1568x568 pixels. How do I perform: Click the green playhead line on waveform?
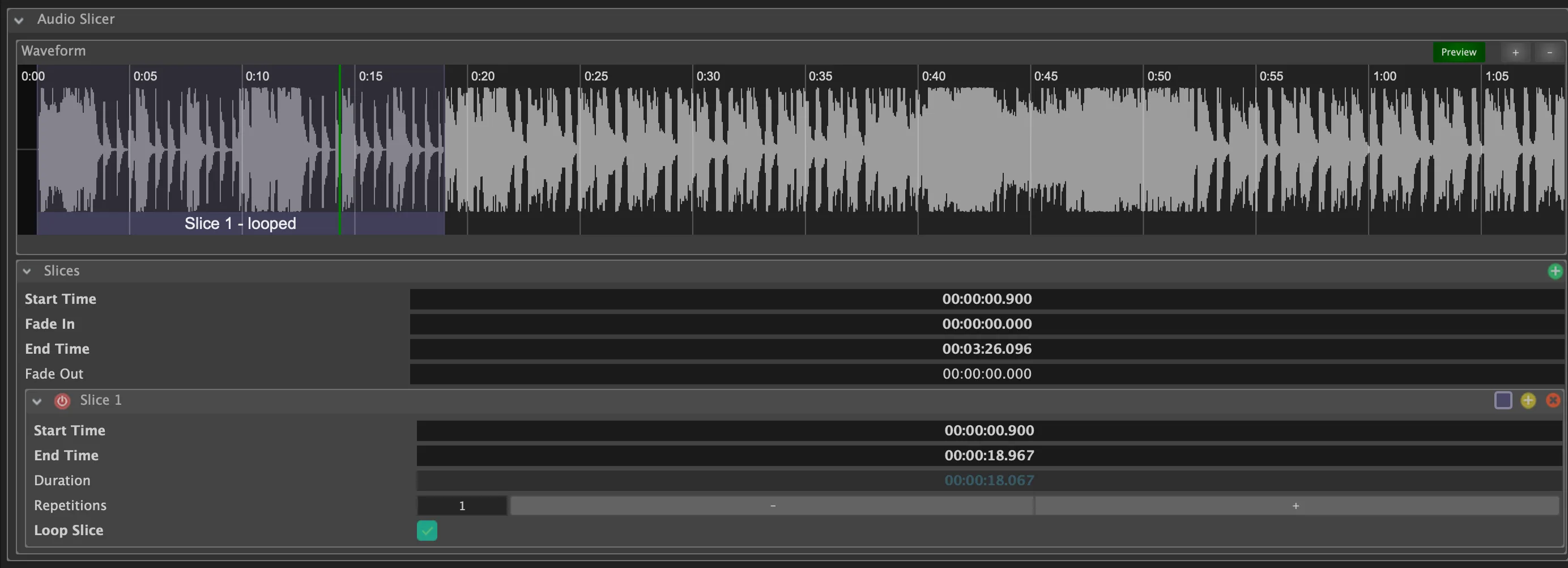[340, 149]
